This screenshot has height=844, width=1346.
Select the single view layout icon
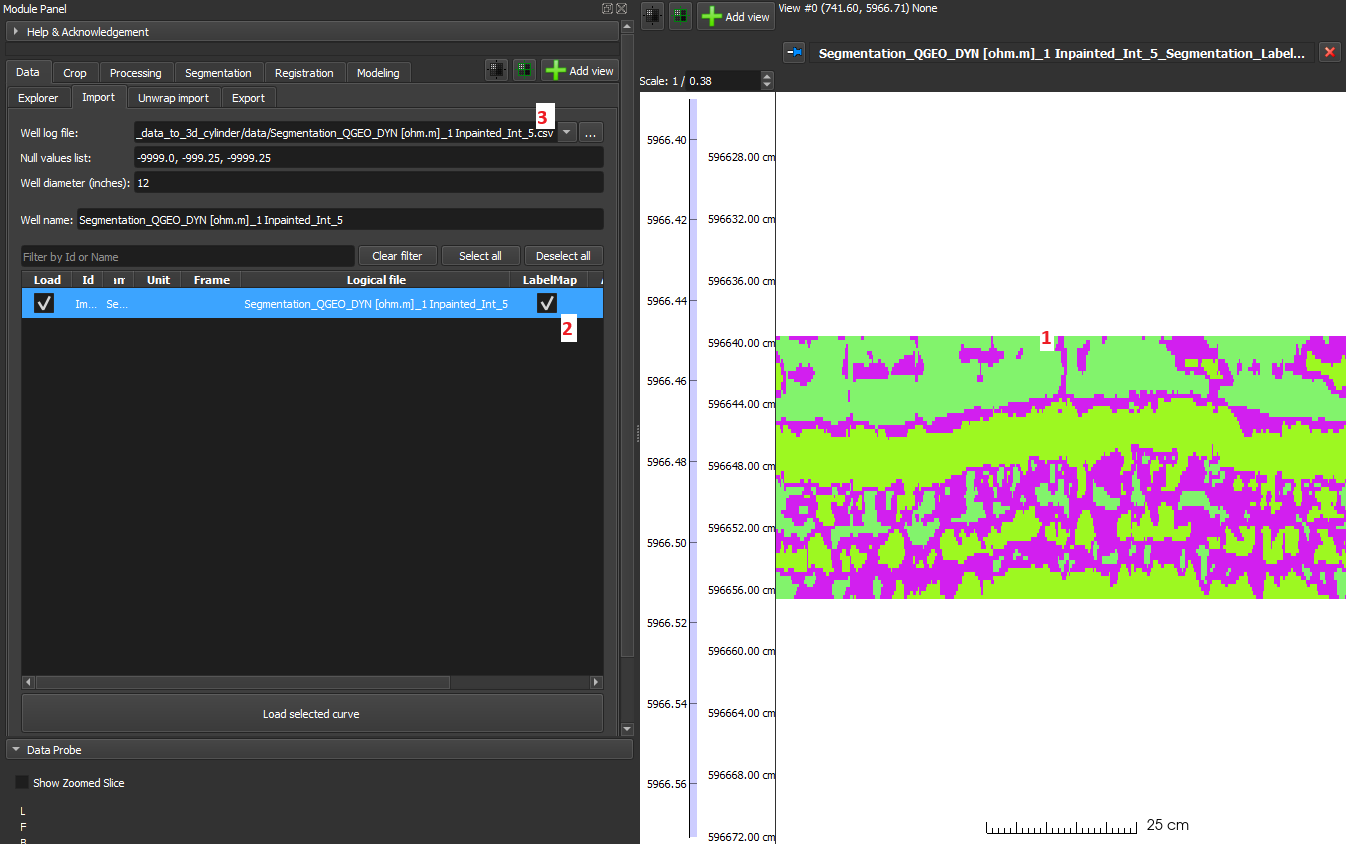[497, 70]
